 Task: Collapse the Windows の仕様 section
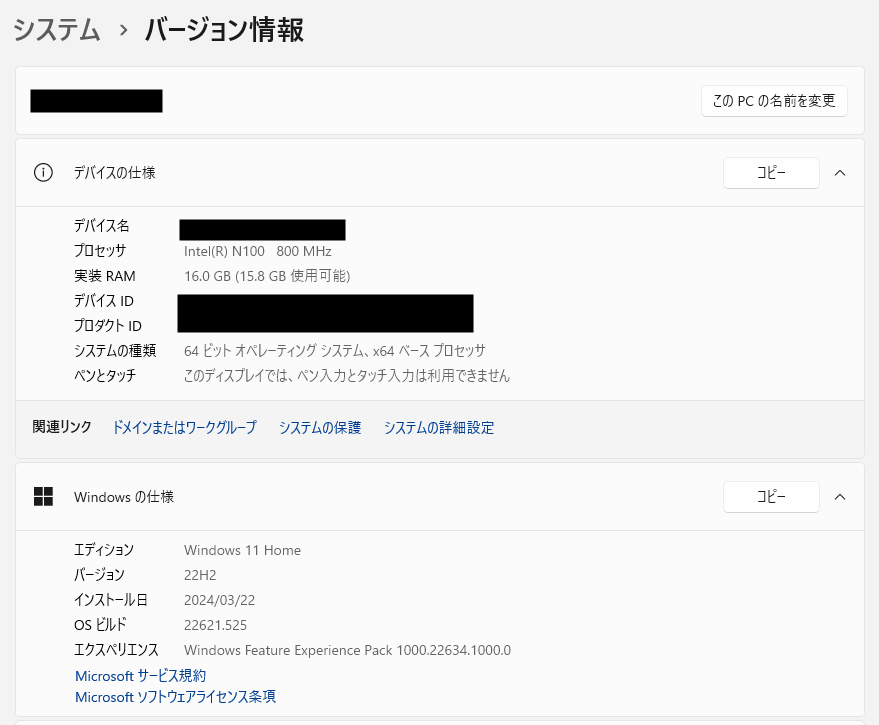click(840, 496)
